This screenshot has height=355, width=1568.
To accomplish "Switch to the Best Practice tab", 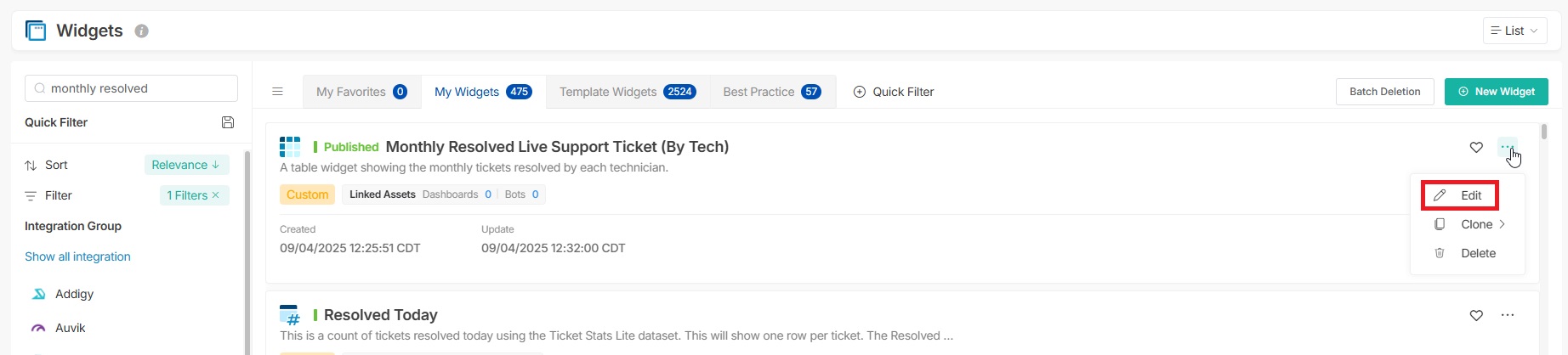I will pyautogui.click(x=771, y=92).
